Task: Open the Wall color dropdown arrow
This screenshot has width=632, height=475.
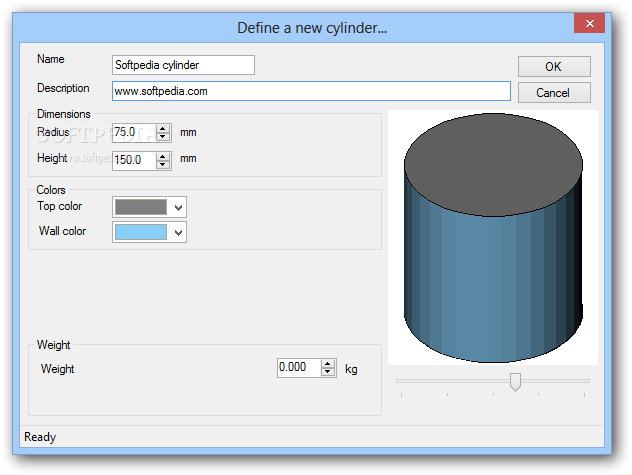Action: pyautogui.click(x=178, y=233)
